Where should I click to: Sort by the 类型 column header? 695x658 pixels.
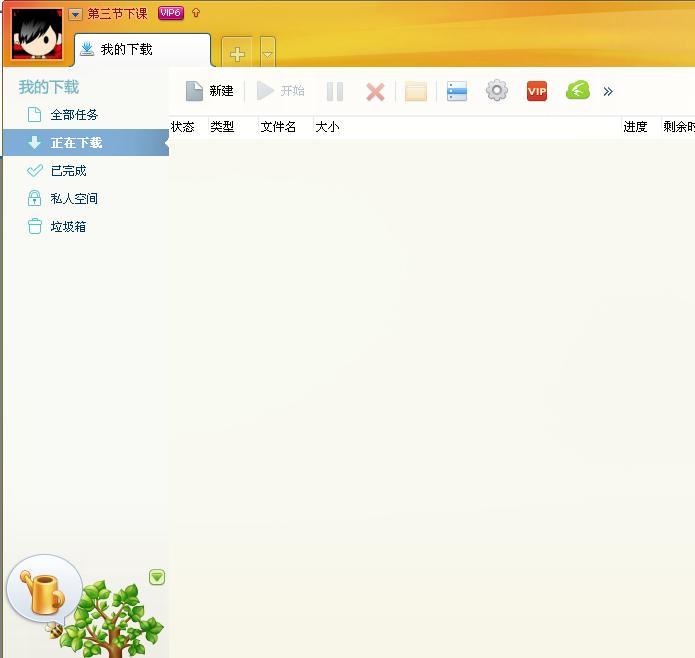click(222, 127)
